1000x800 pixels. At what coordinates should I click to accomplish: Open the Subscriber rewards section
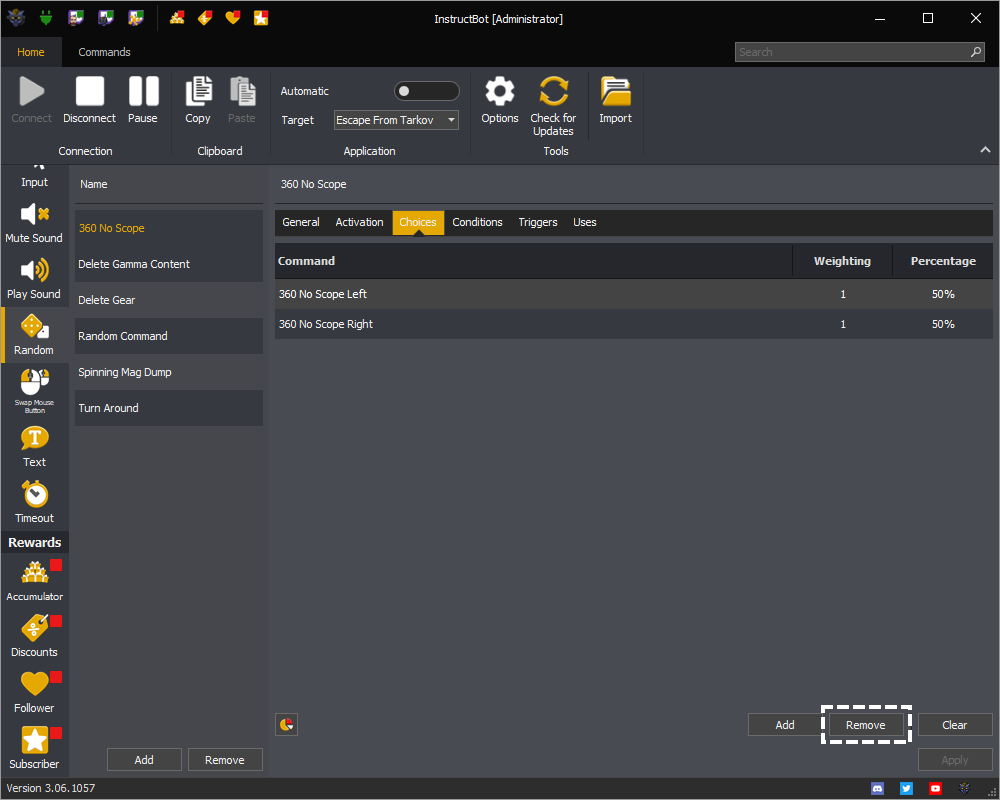pos(34,748)
